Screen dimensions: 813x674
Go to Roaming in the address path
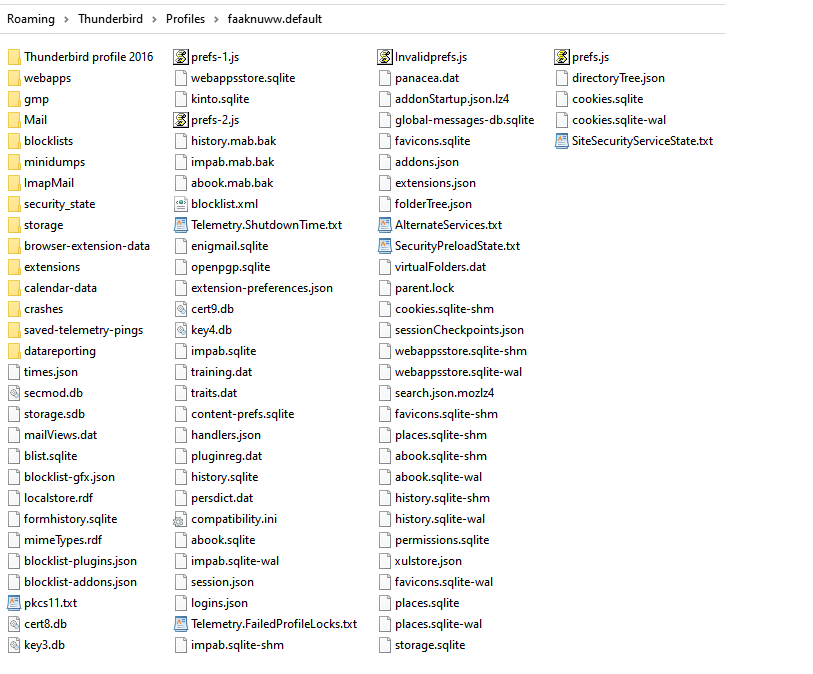(x=31, y=19)
